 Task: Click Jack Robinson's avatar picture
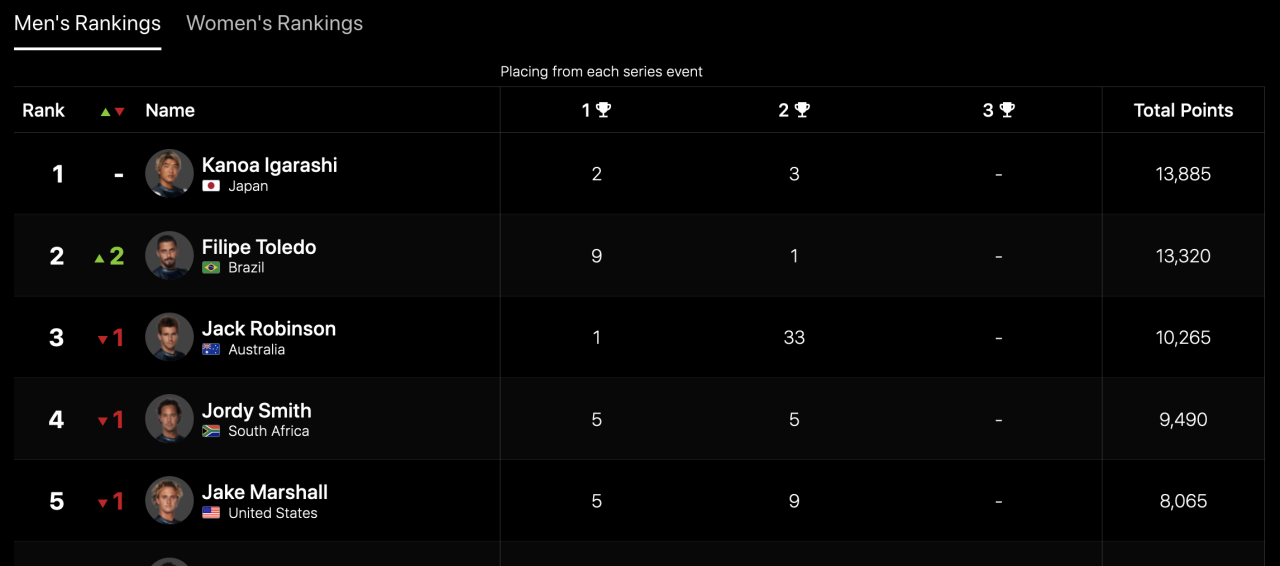click(x=169, y=337)
